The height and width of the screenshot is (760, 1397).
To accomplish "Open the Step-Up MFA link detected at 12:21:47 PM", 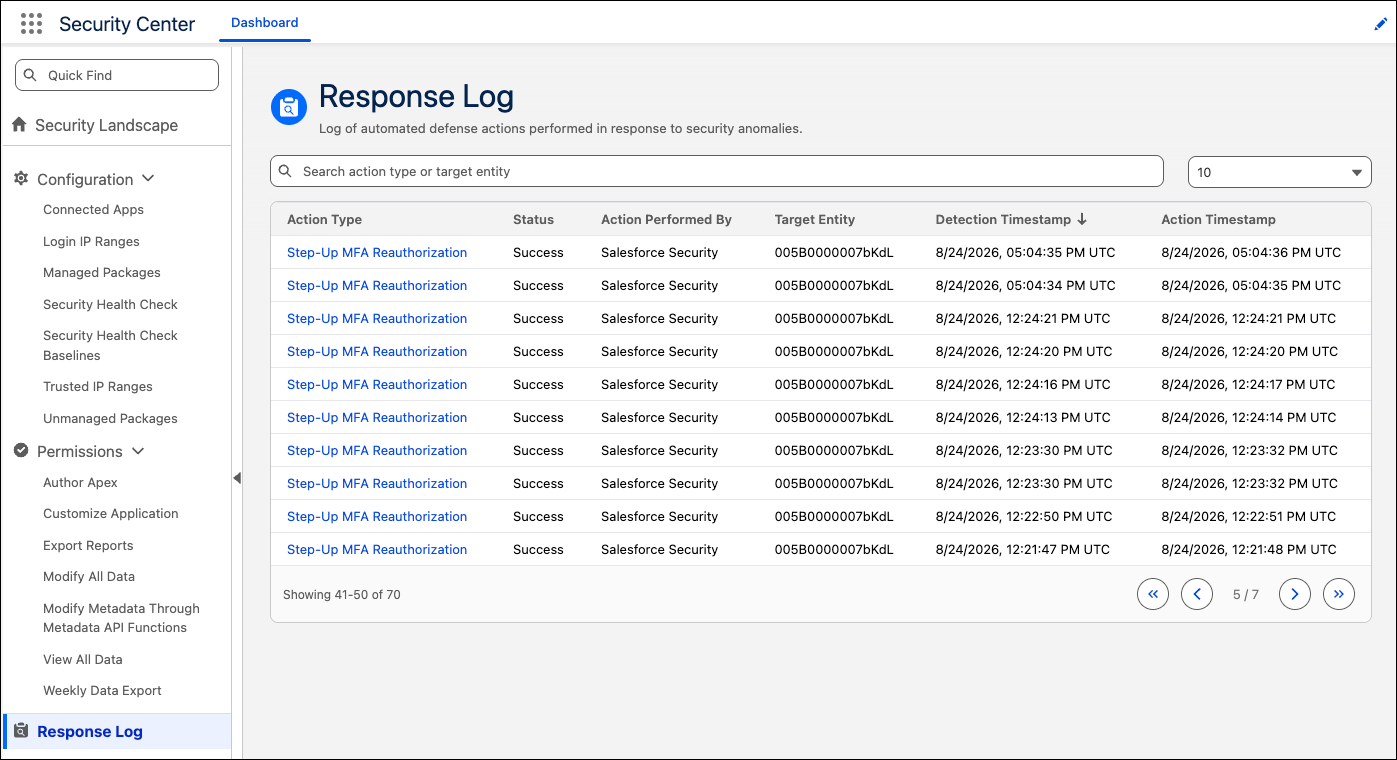I will click(377, 549).
